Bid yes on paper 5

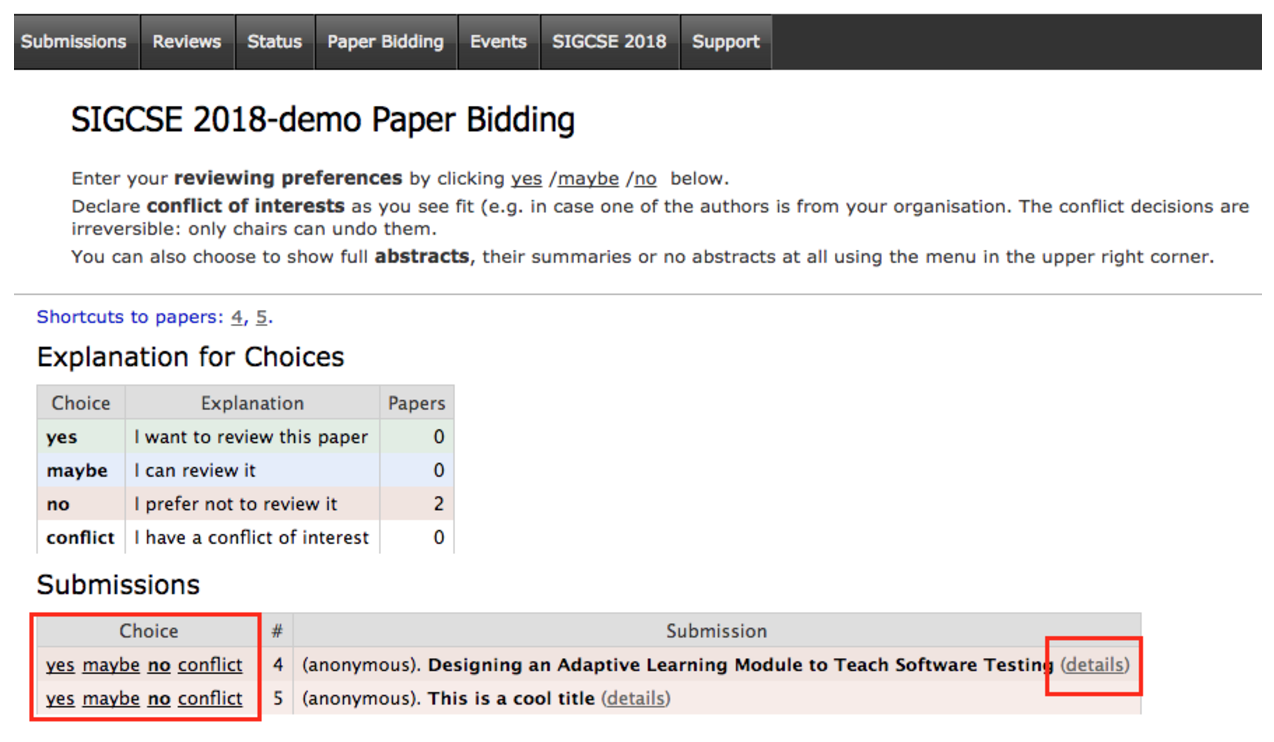tap(61, 698)
